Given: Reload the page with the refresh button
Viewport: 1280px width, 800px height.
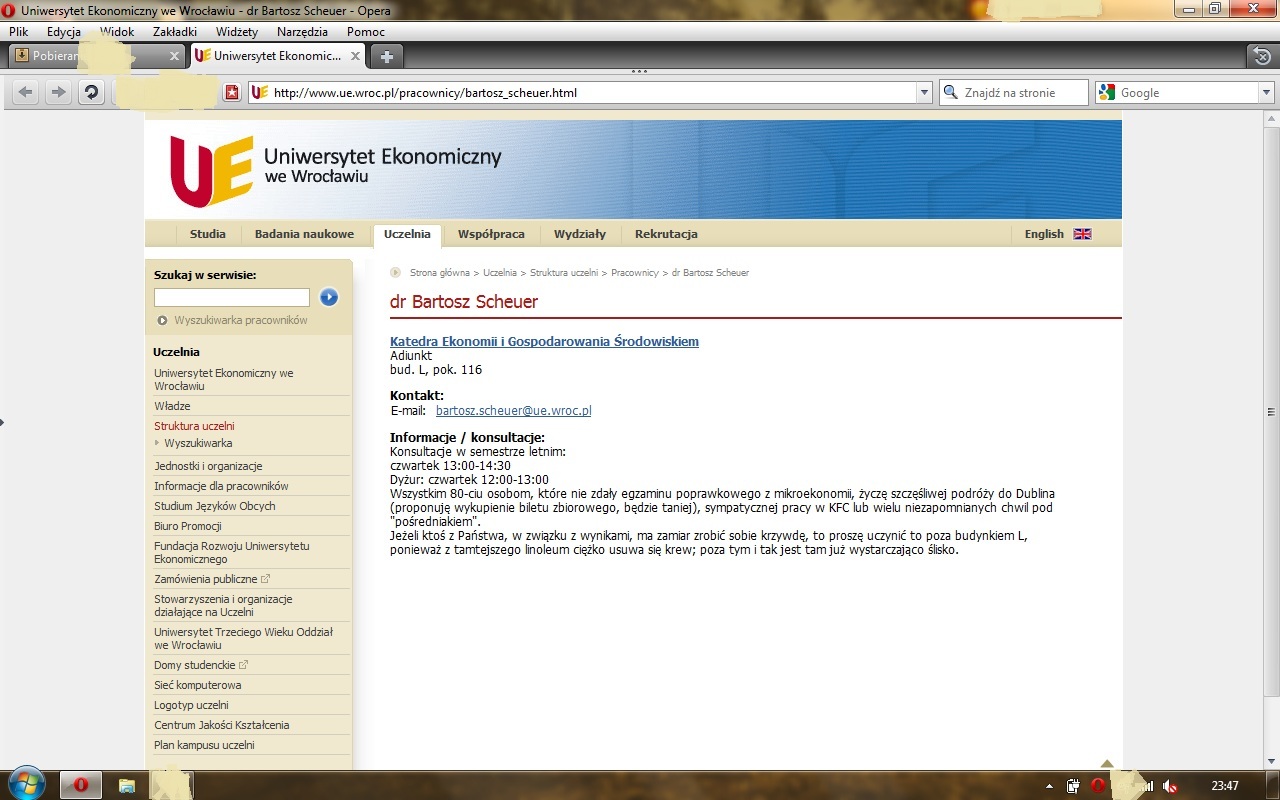Looking at the screenshot, I should click(x=91, y=92).
